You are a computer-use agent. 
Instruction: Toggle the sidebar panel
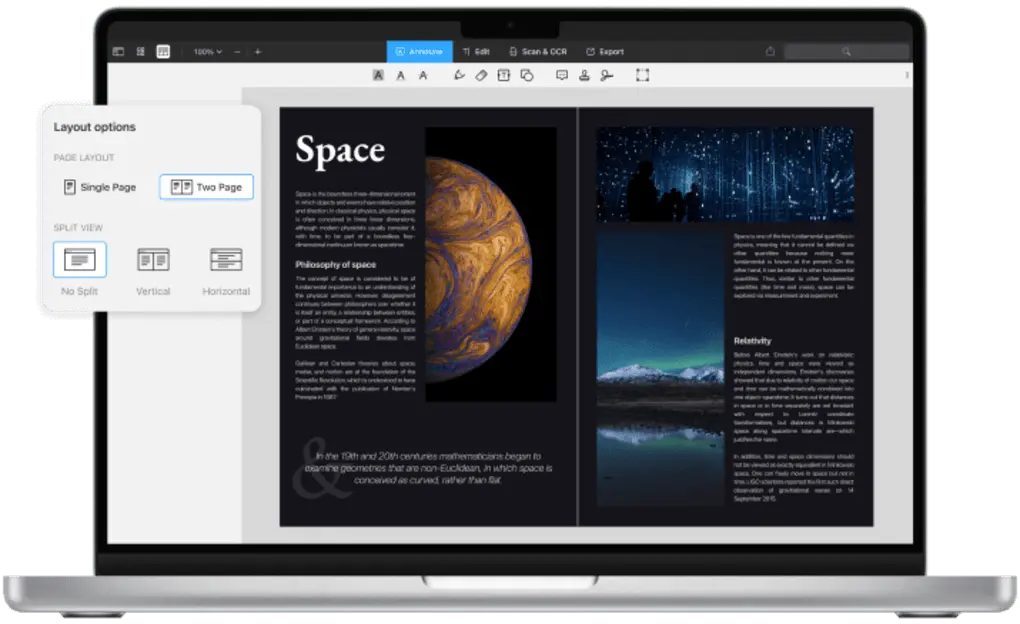[118, 51]
